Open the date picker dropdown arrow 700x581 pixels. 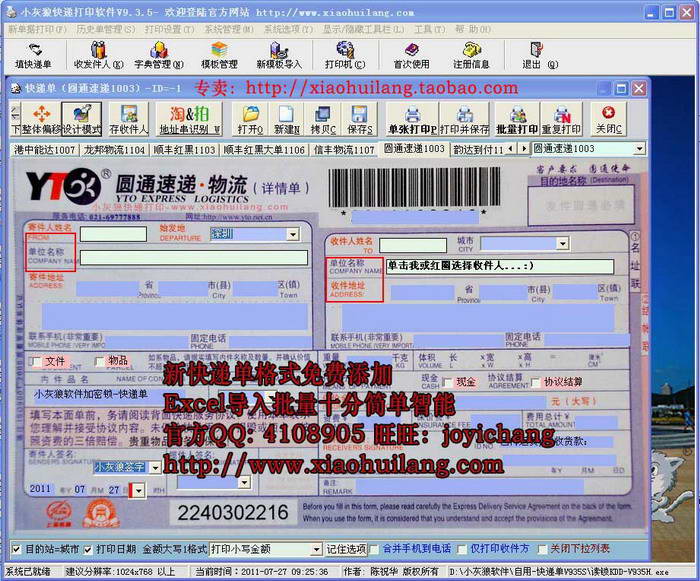click(139, 491)
